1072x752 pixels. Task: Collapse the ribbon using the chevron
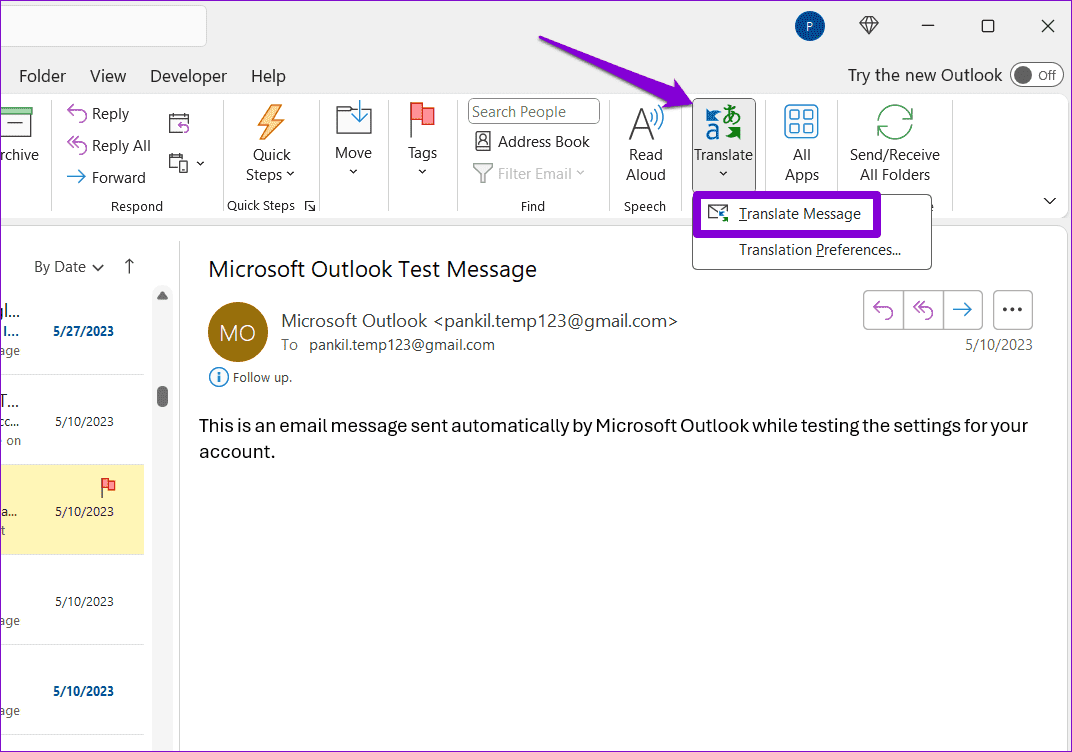coord(1049,201)
